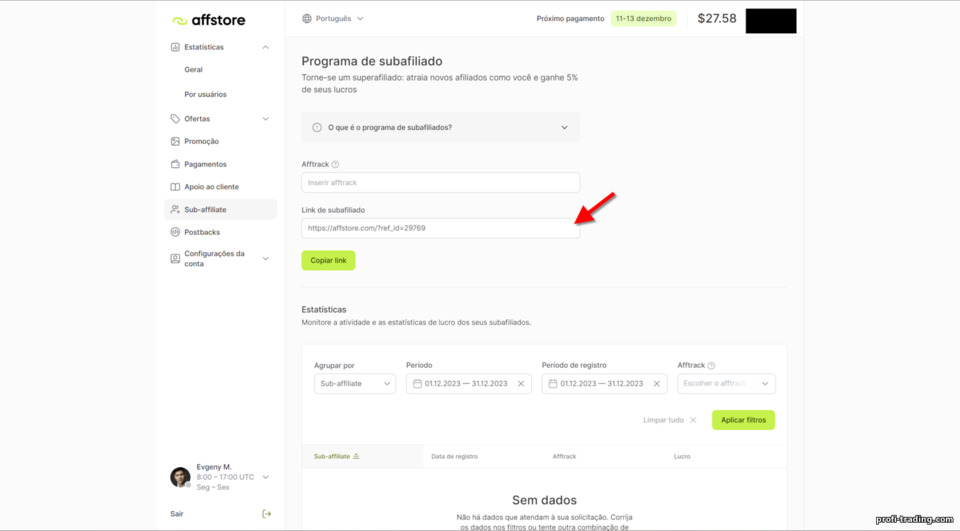The height and width of the screenshot is (531, 960).
Task: Click the Inserir afftrack input field
Action: pos(440,183)
